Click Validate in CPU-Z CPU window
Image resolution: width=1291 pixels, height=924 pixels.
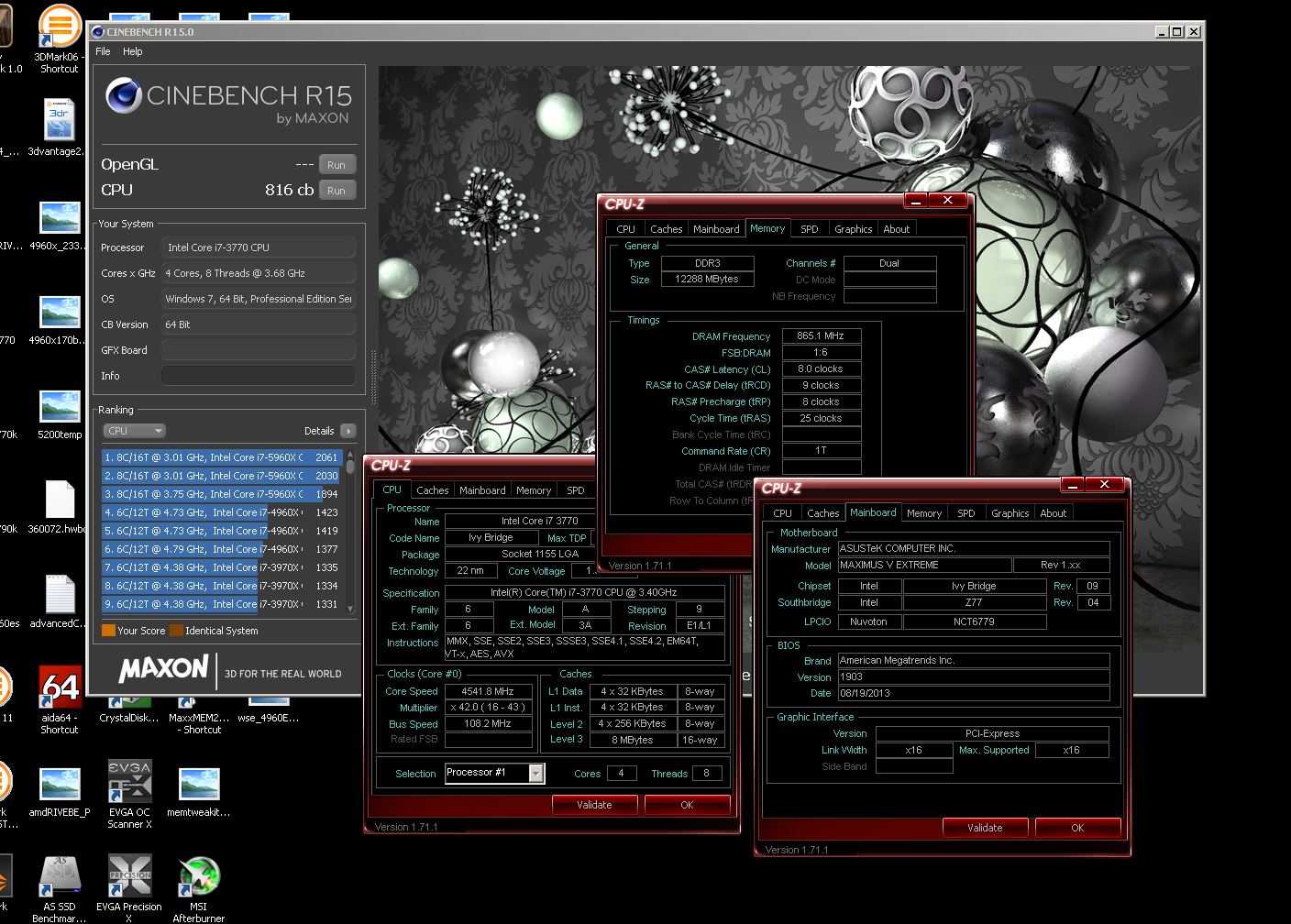[594, 805]
